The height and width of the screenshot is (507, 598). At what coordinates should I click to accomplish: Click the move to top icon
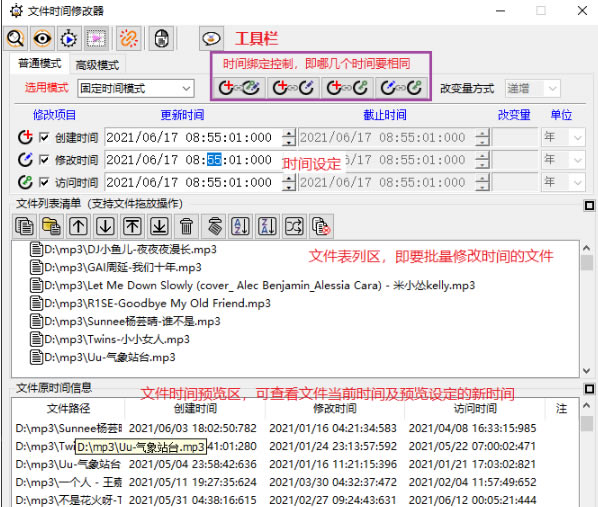pos(132,226)
